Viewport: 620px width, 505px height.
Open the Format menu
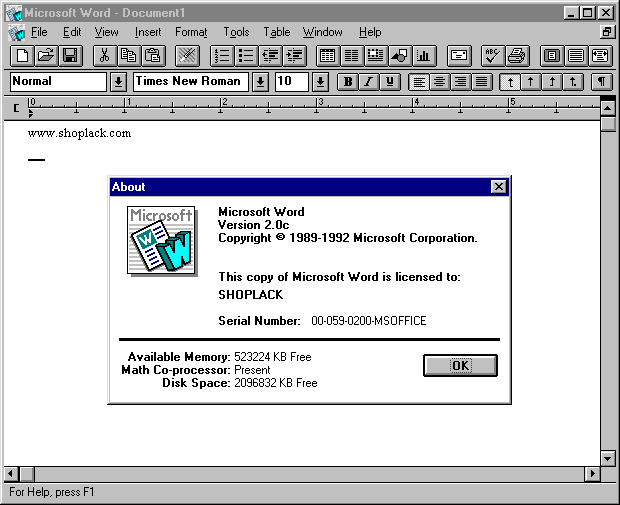191,32
